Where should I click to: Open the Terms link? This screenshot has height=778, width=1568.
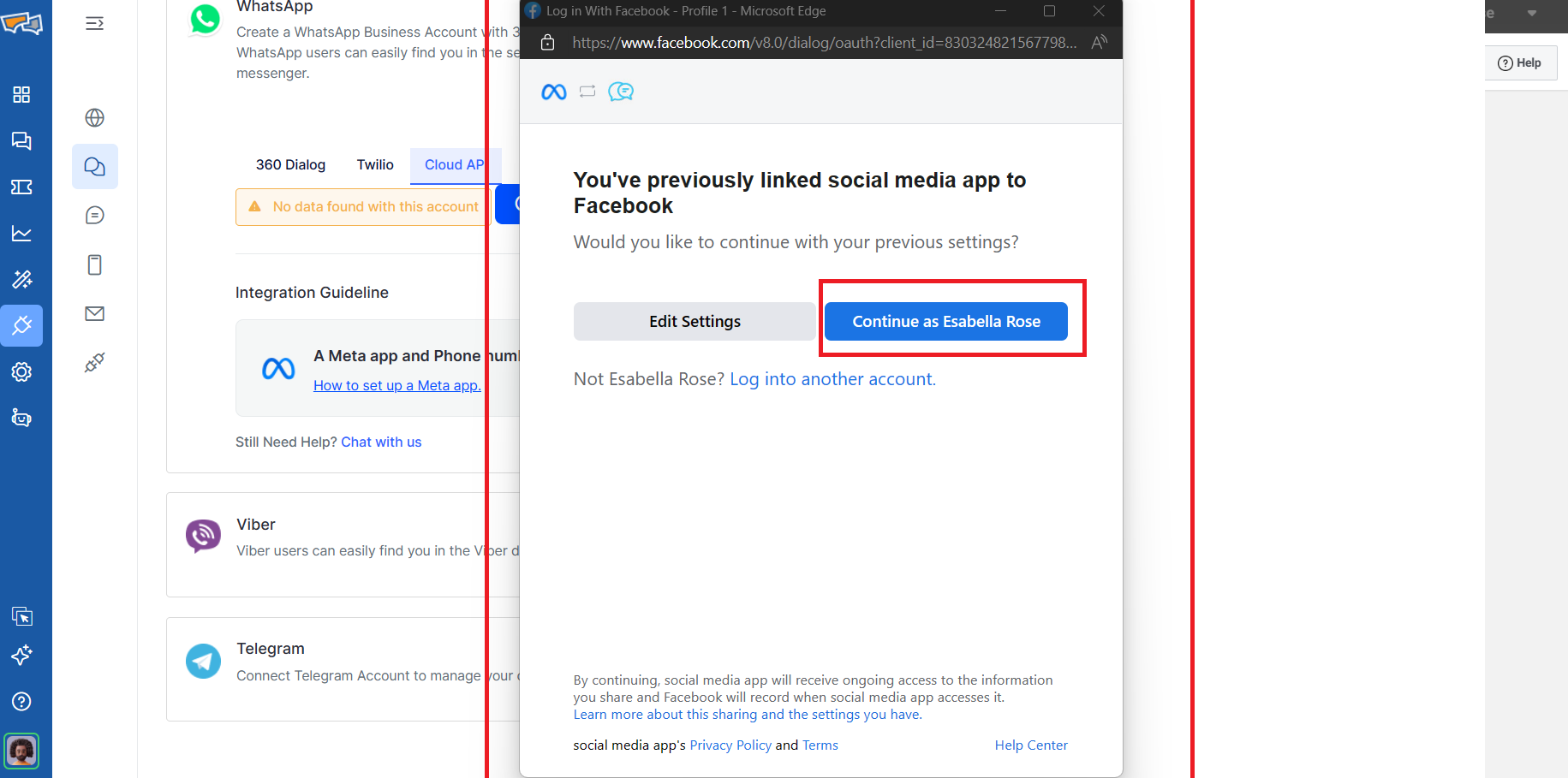tap(820, 745)
